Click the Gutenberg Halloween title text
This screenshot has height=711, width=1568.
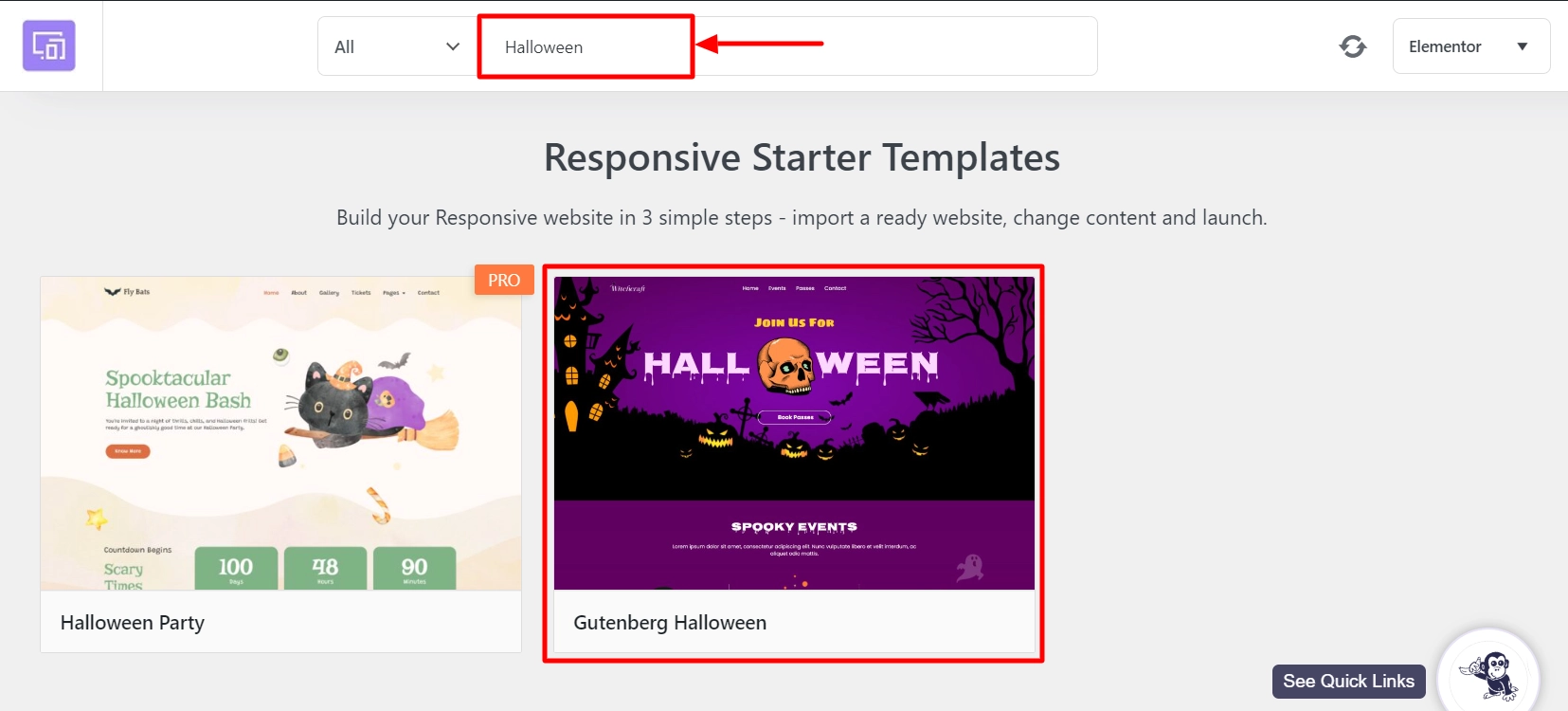[x=670, y=623]
